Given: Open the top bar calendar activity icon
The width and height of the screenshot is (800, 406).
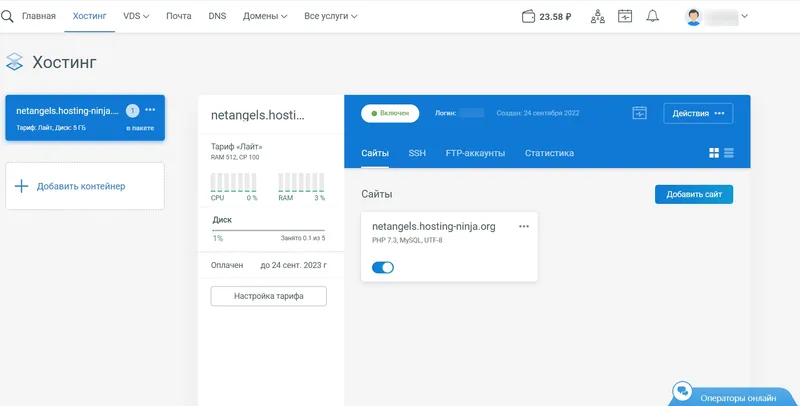Looking at the screenshot, I should coord(625,16).
